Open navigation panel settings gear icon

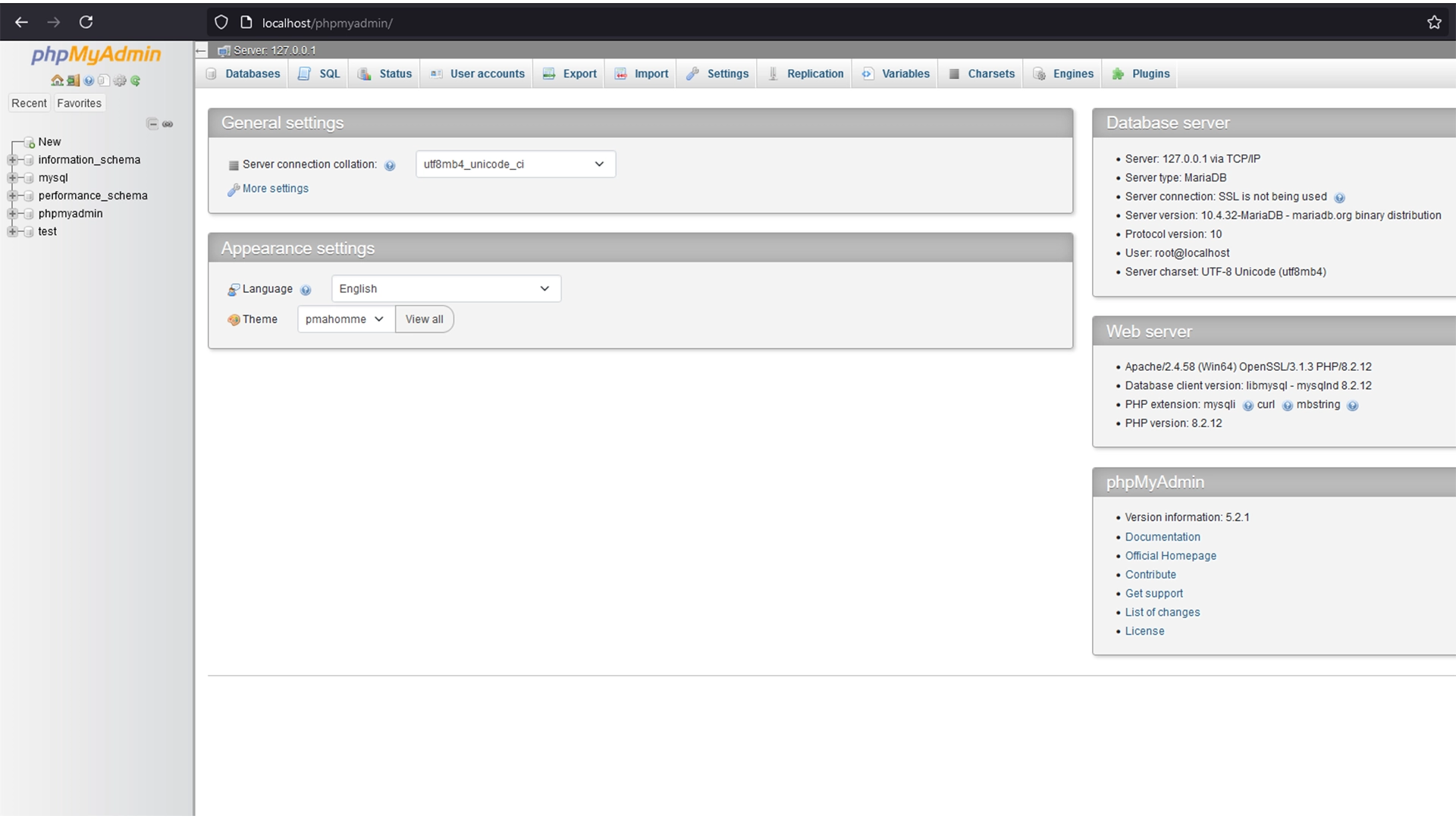pos(120,80)
